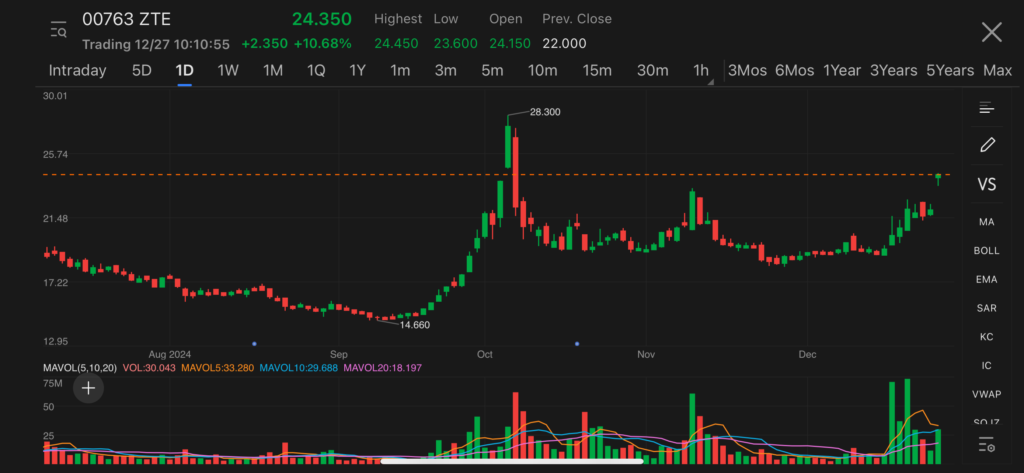Viewport: 1024px width, 473px height.
Task: Click the Prev. Close 22.000 value
Action: coord(564,44)
